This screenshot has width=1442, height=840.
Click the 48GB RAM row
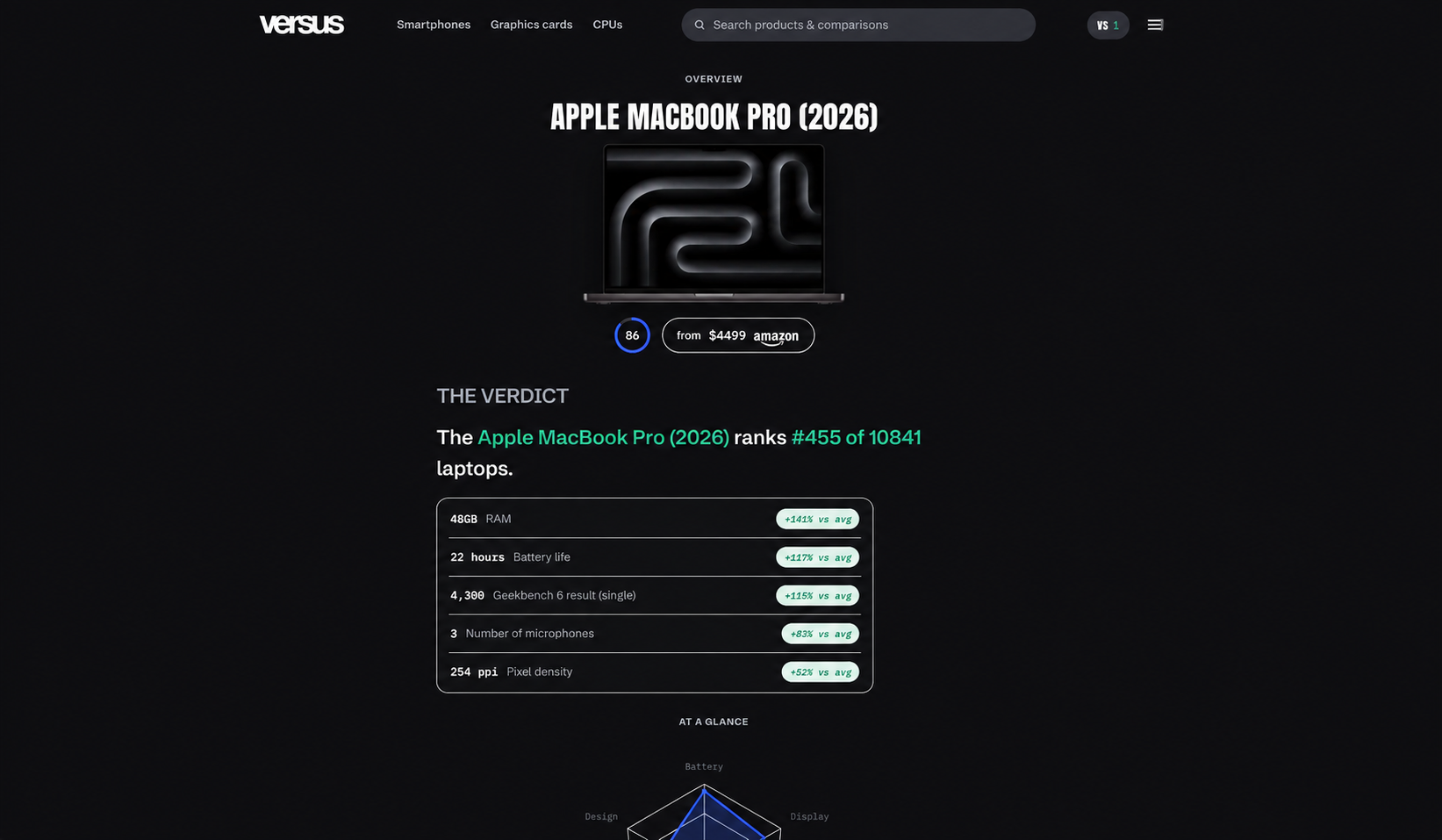[x=655, y=519]
